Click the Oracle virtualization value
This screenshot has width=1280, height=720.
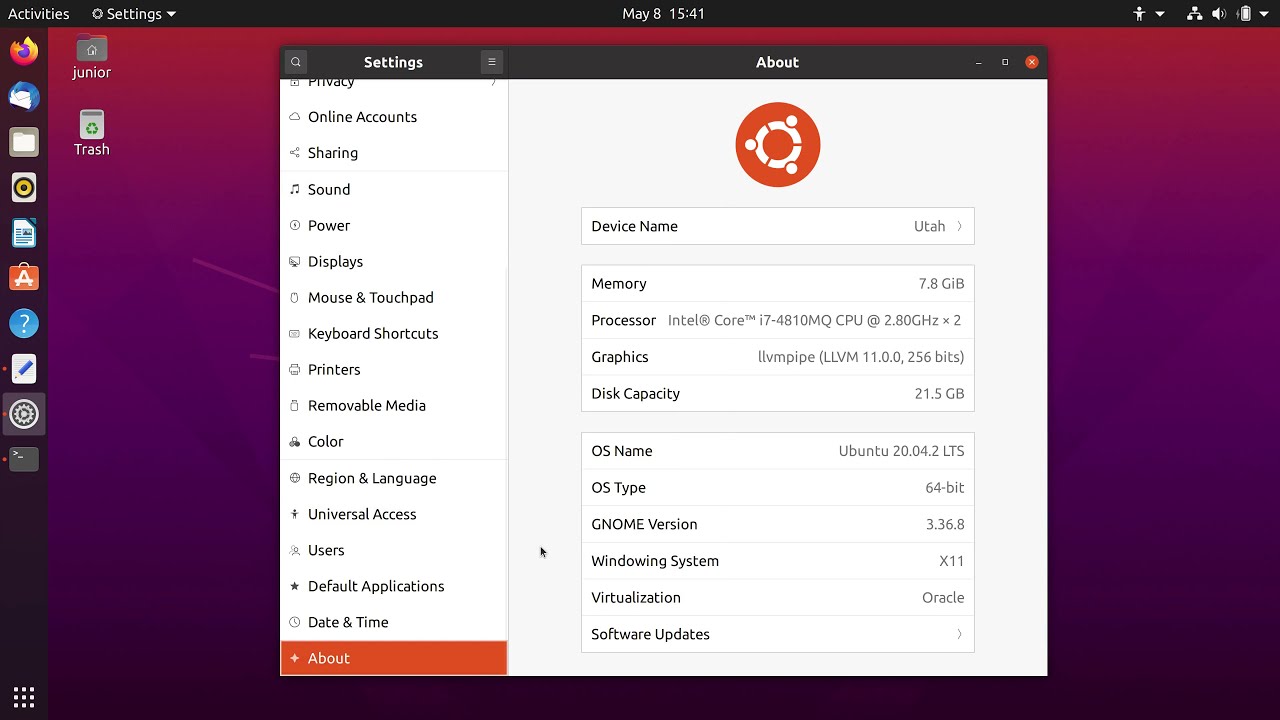pos(943,598)
